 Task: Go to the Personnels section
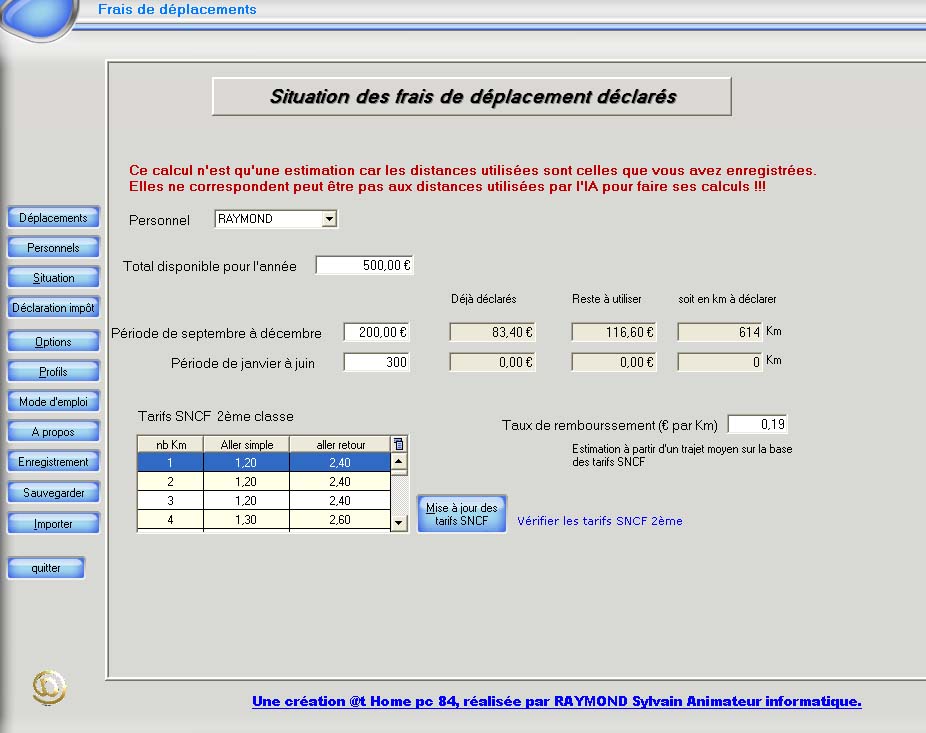(x=53, y=248)
